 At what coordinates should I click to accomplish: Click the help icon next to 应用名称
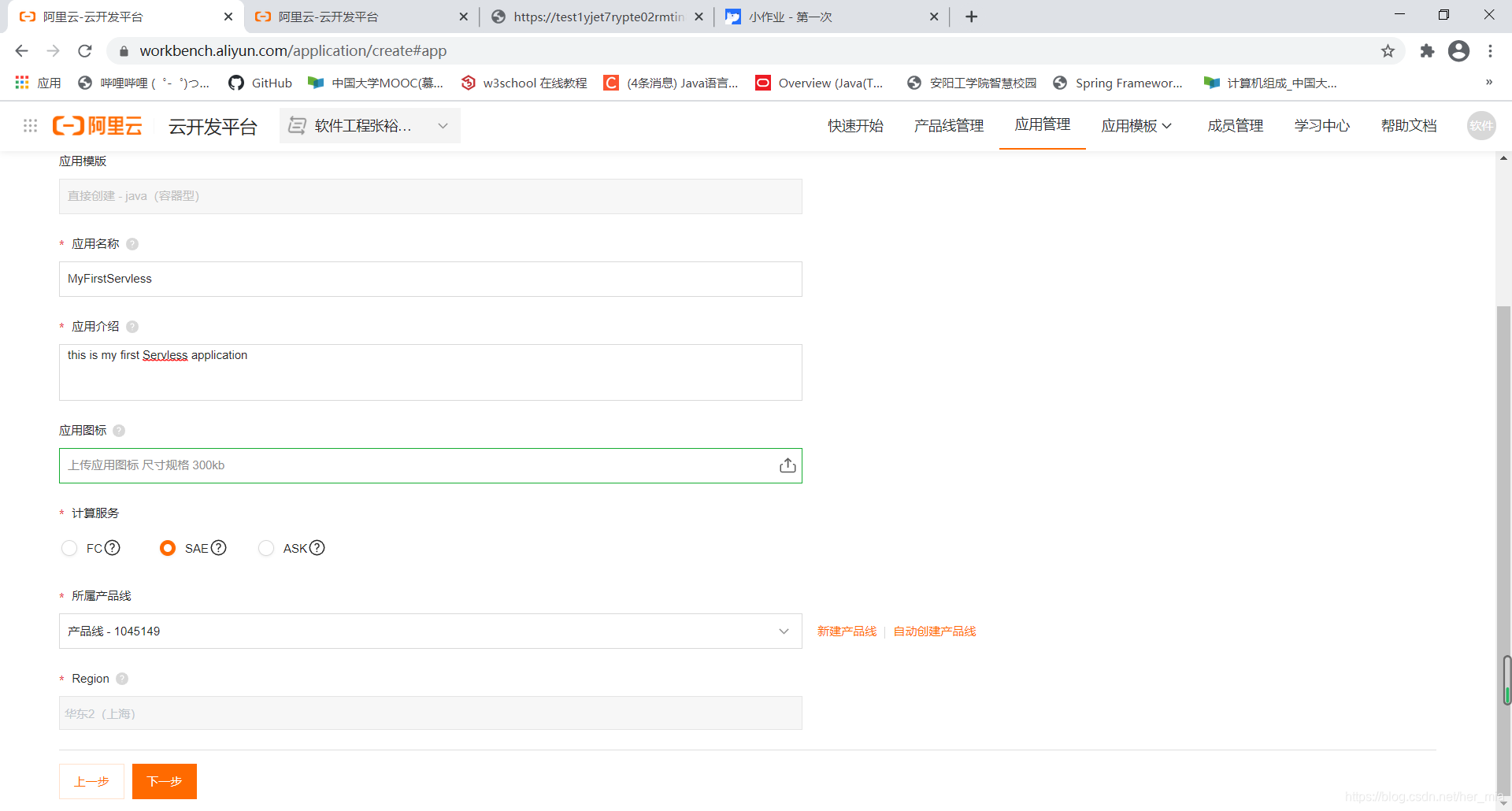coord(132,244)
